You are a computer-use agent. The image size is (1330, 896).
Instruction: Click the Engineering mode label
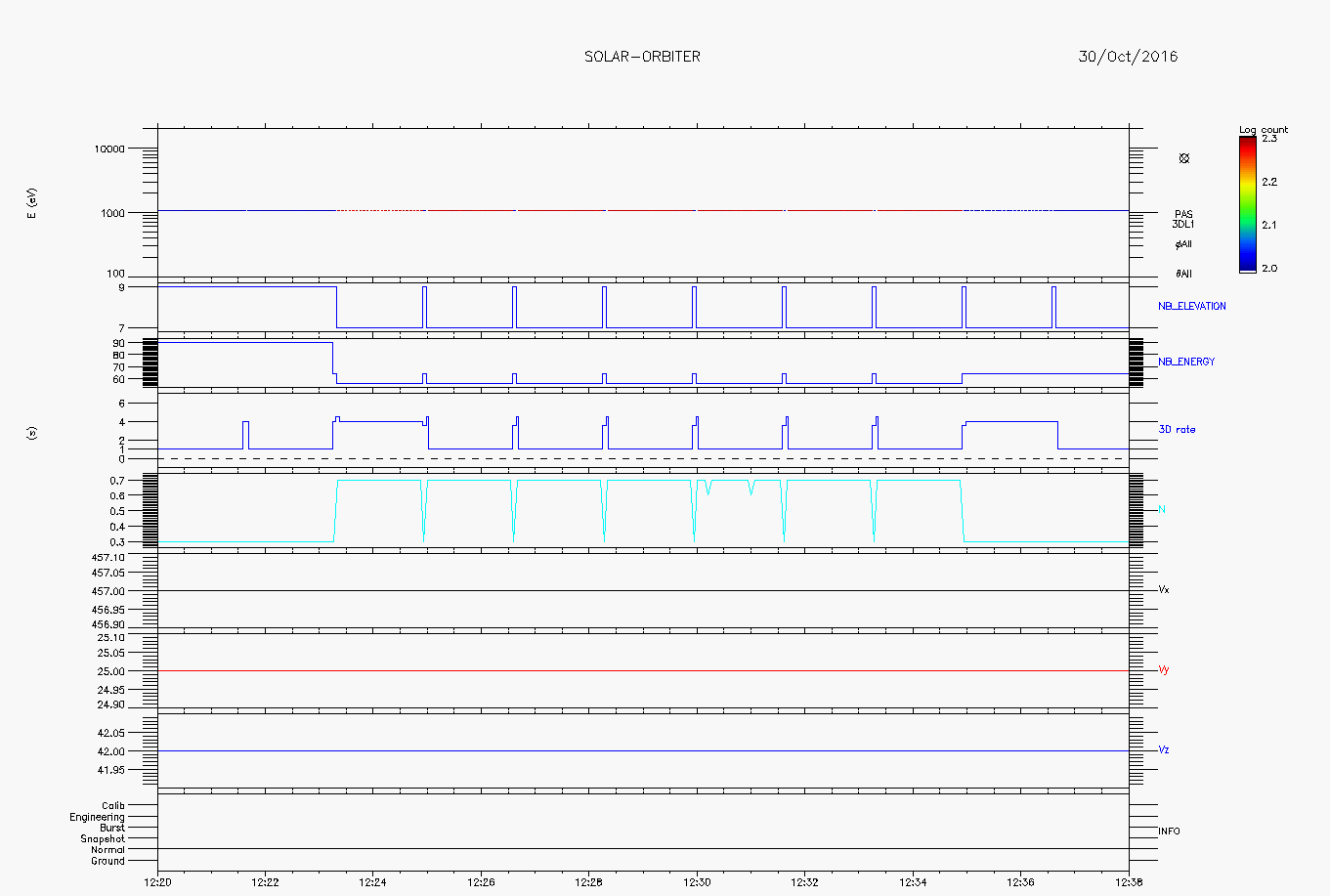97,817
